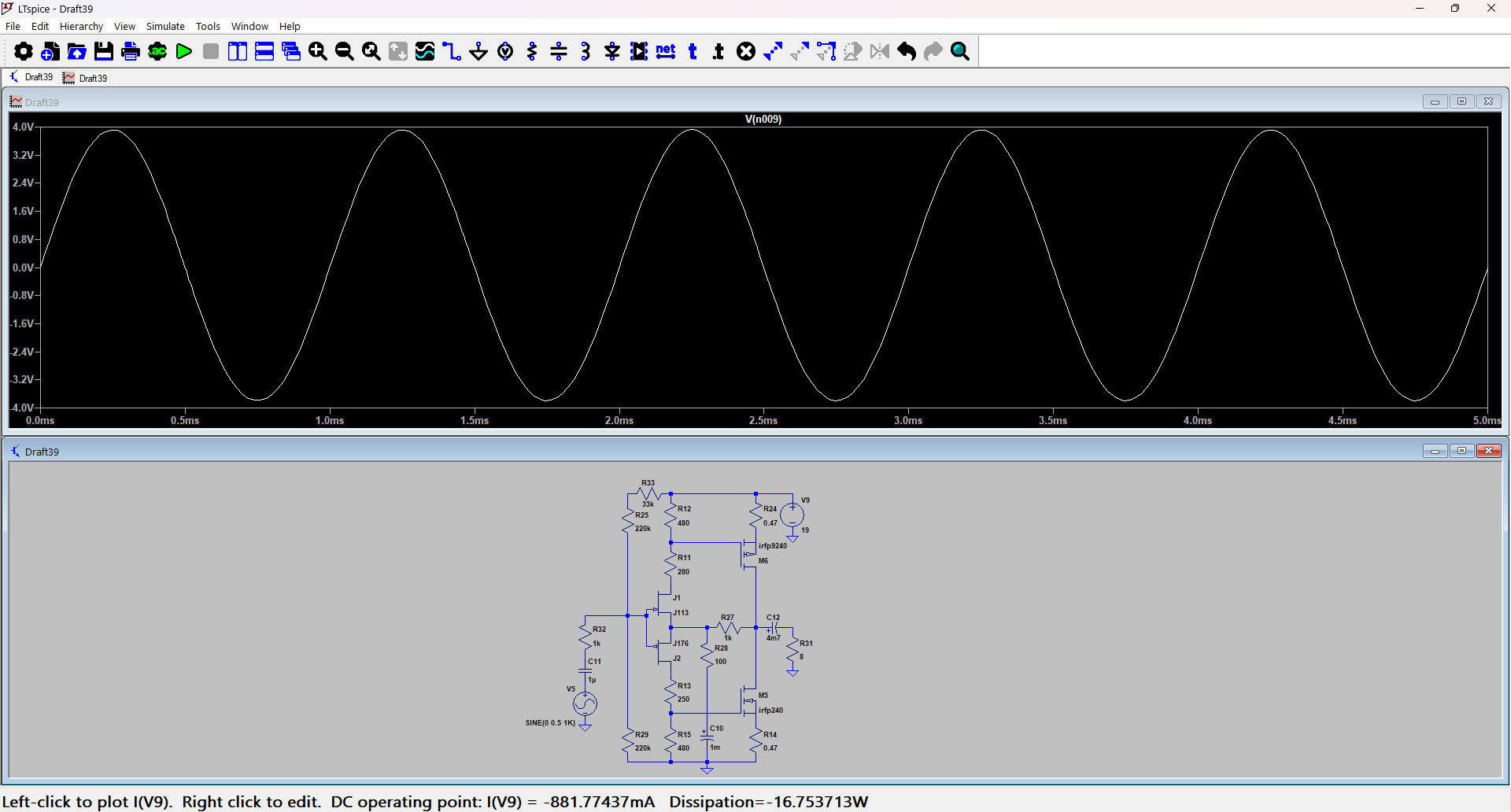This screenshot has width=1511, height=812.
Task: Add a net label
Action: point(666,52)
